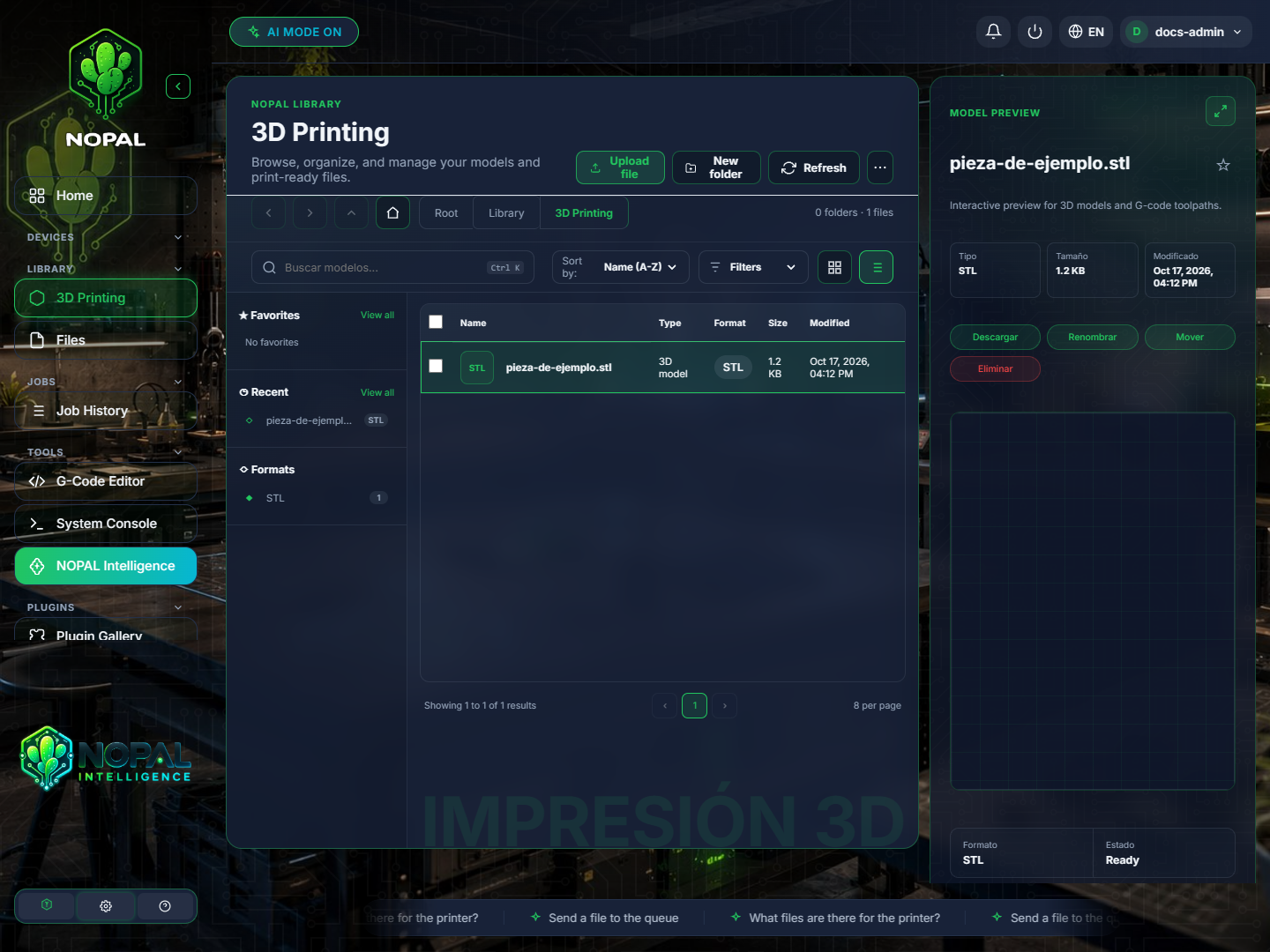Open notifications bell icon
The image size is (1270, 952).
click(993, 32)
